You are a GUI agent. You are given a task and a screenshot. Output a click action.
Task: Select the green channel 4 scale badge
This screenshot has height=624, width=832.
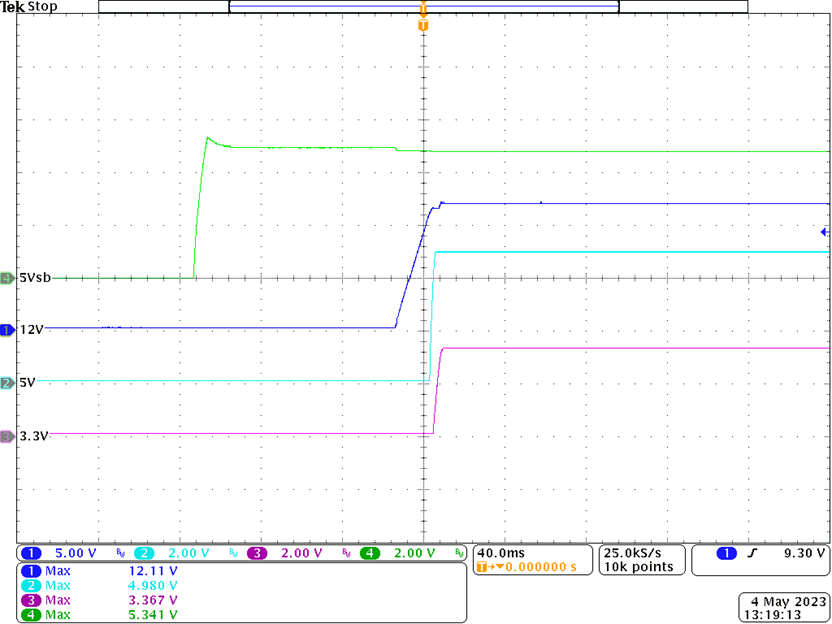click(372, 553)
